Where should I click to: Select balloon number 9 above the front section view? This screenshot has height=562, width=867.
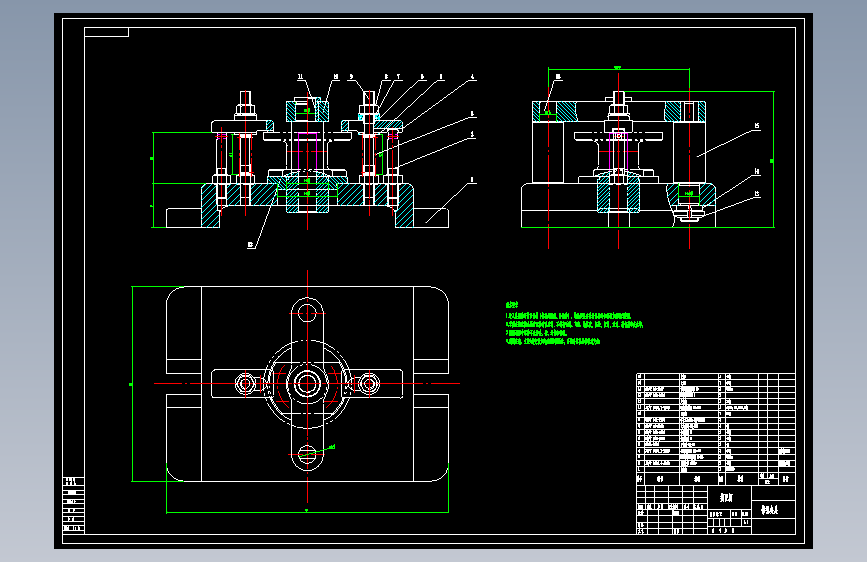click(351, 77)
